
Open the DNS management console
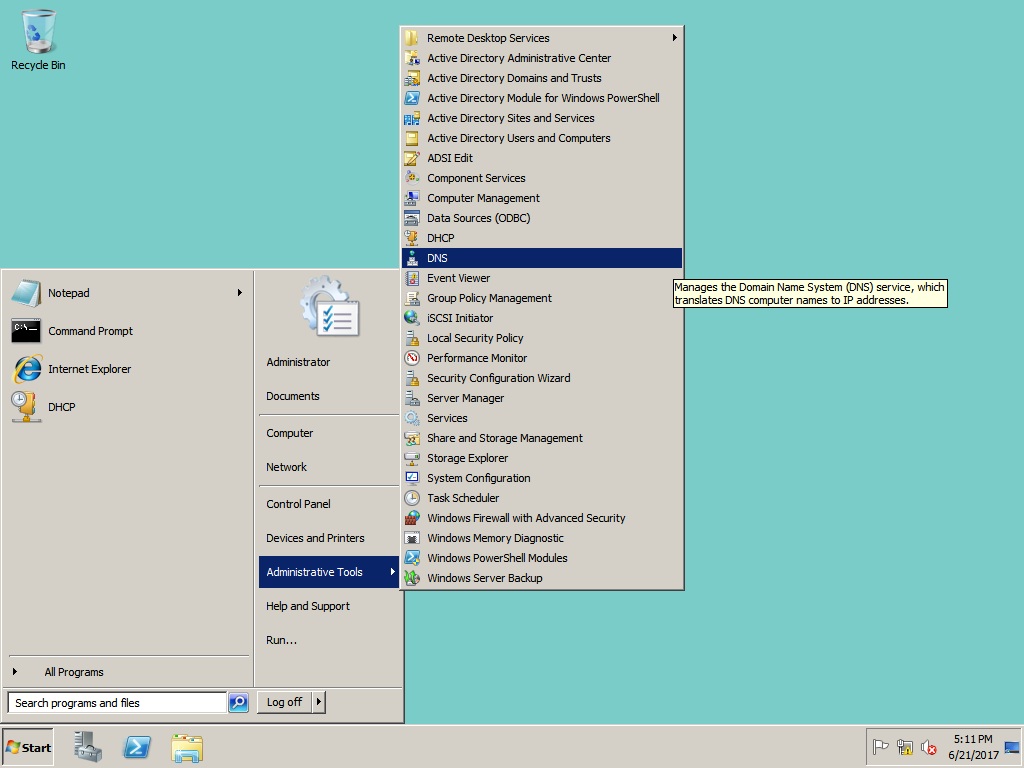[x=542, y=258]
